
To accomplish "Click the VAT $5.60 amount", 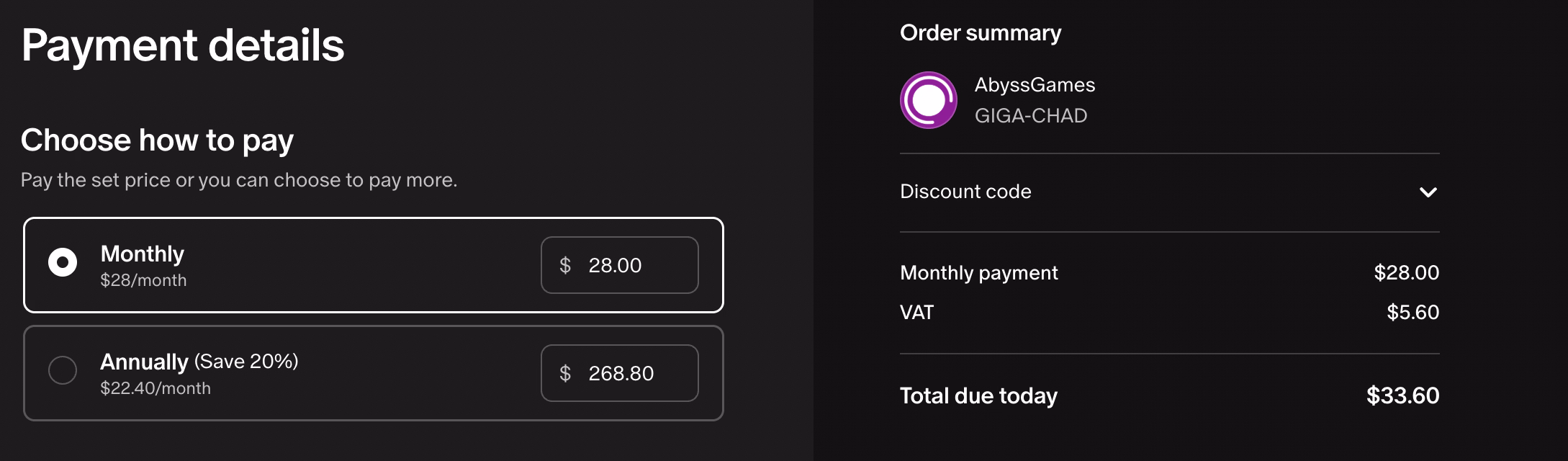I will tap(1412, 313).
